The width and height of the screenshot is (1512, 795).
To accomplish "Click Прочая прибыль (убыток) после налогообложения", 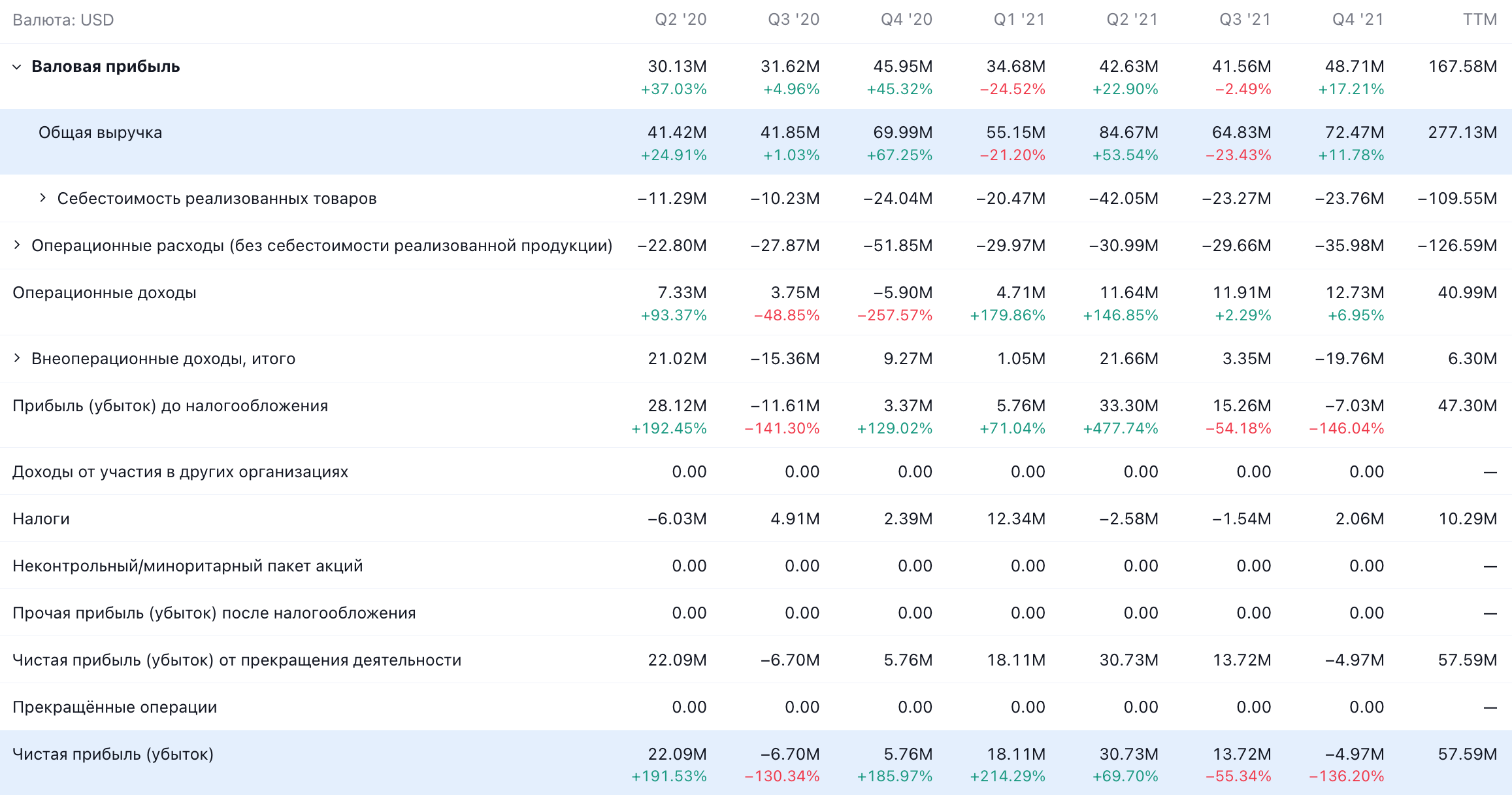I will [214, 613].
